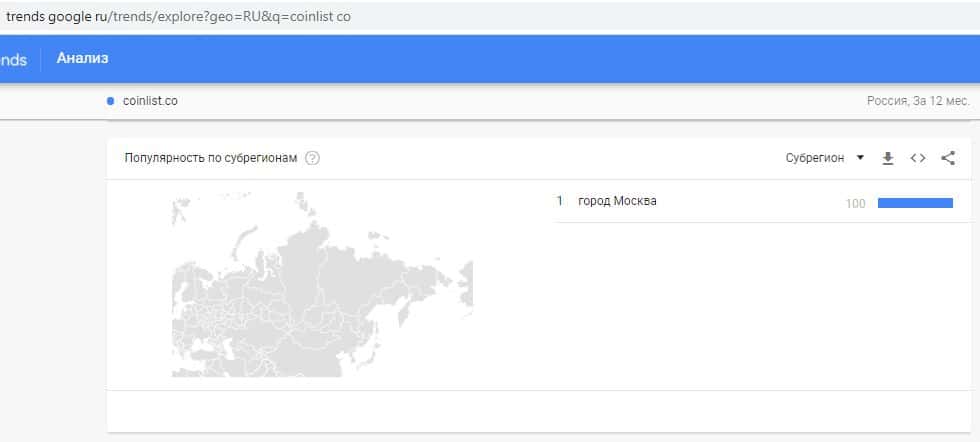Click the blue popularity bar for Москва
This screenshot has width=980, height=442.
click(x=915, y=203)
